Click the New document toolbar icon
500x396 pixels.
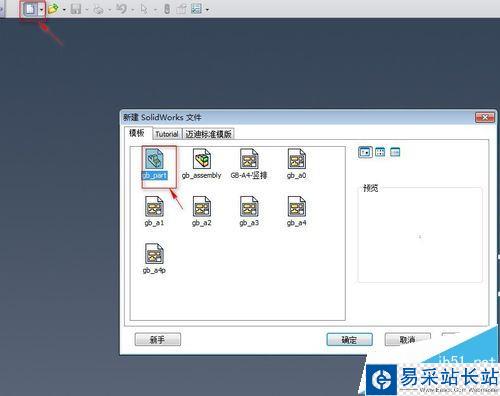[30, 9]
